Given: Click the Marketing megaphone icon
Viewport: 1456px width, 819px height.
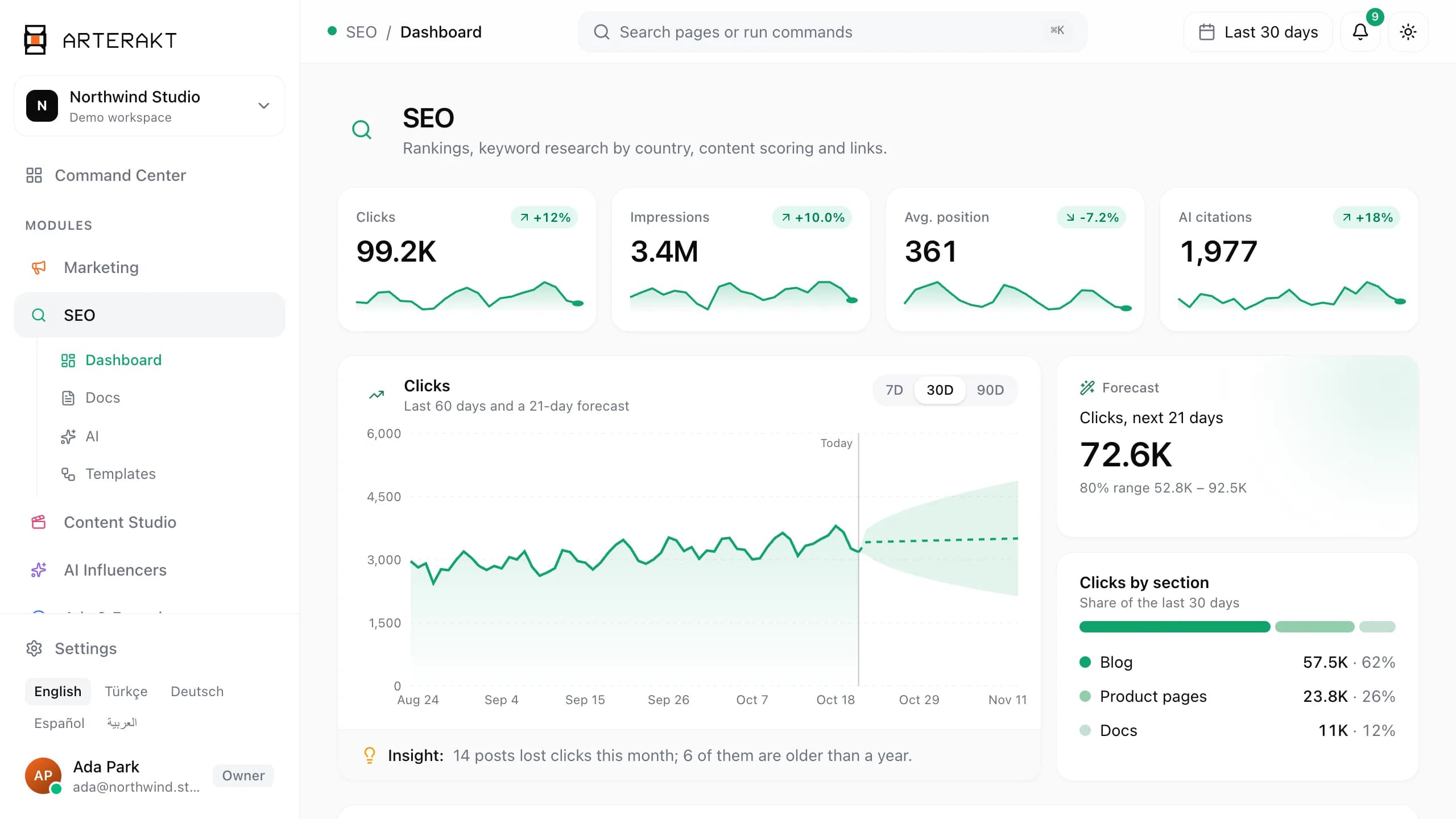Looking at the screenshot, I should (39, 267).
